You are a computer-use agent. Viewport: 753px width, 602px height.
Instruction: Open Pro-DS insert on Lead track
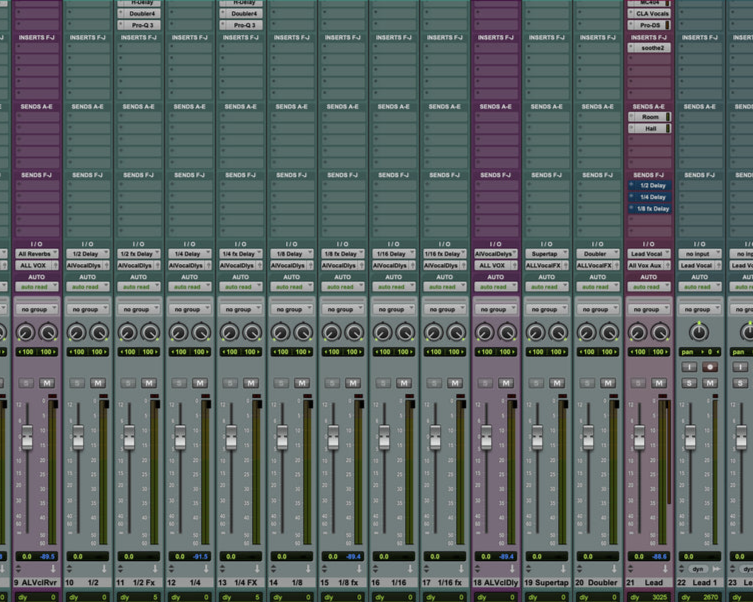[649, 25]
